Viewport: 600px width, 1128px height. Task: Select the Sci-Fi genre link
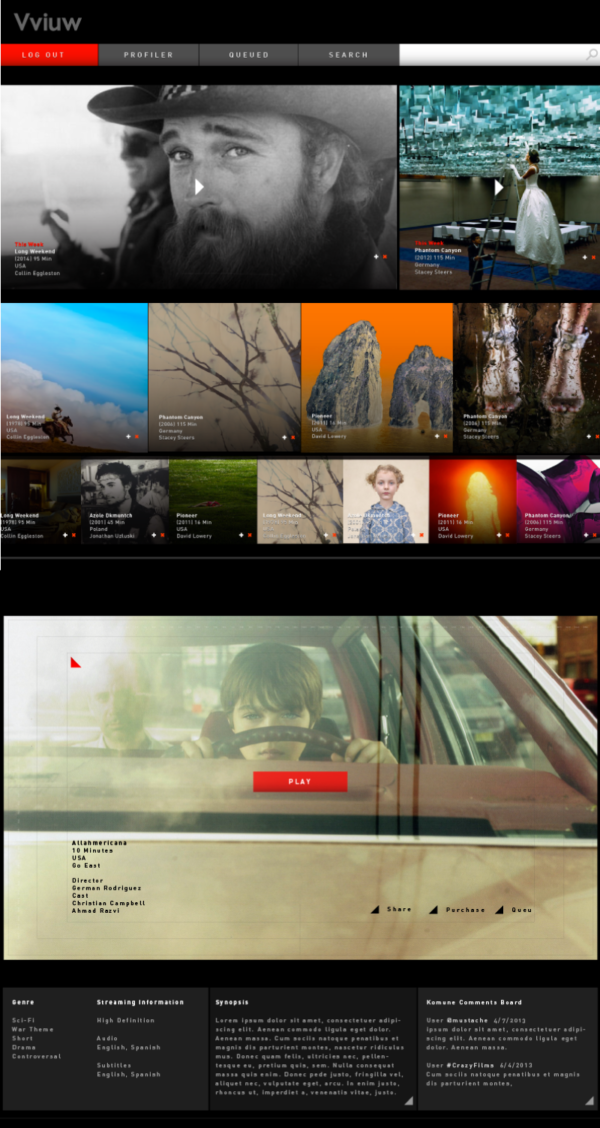23,1020
